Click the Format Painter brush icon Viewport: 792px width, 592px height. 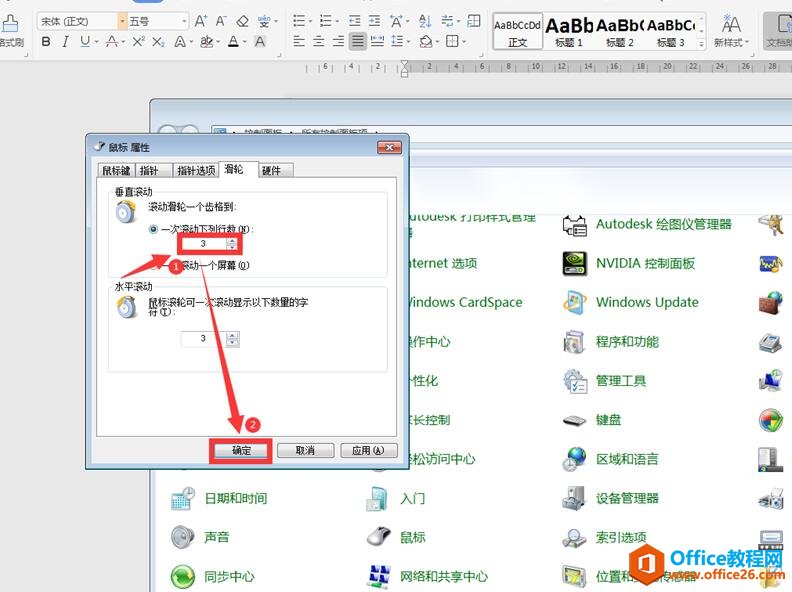coord(10,23)
